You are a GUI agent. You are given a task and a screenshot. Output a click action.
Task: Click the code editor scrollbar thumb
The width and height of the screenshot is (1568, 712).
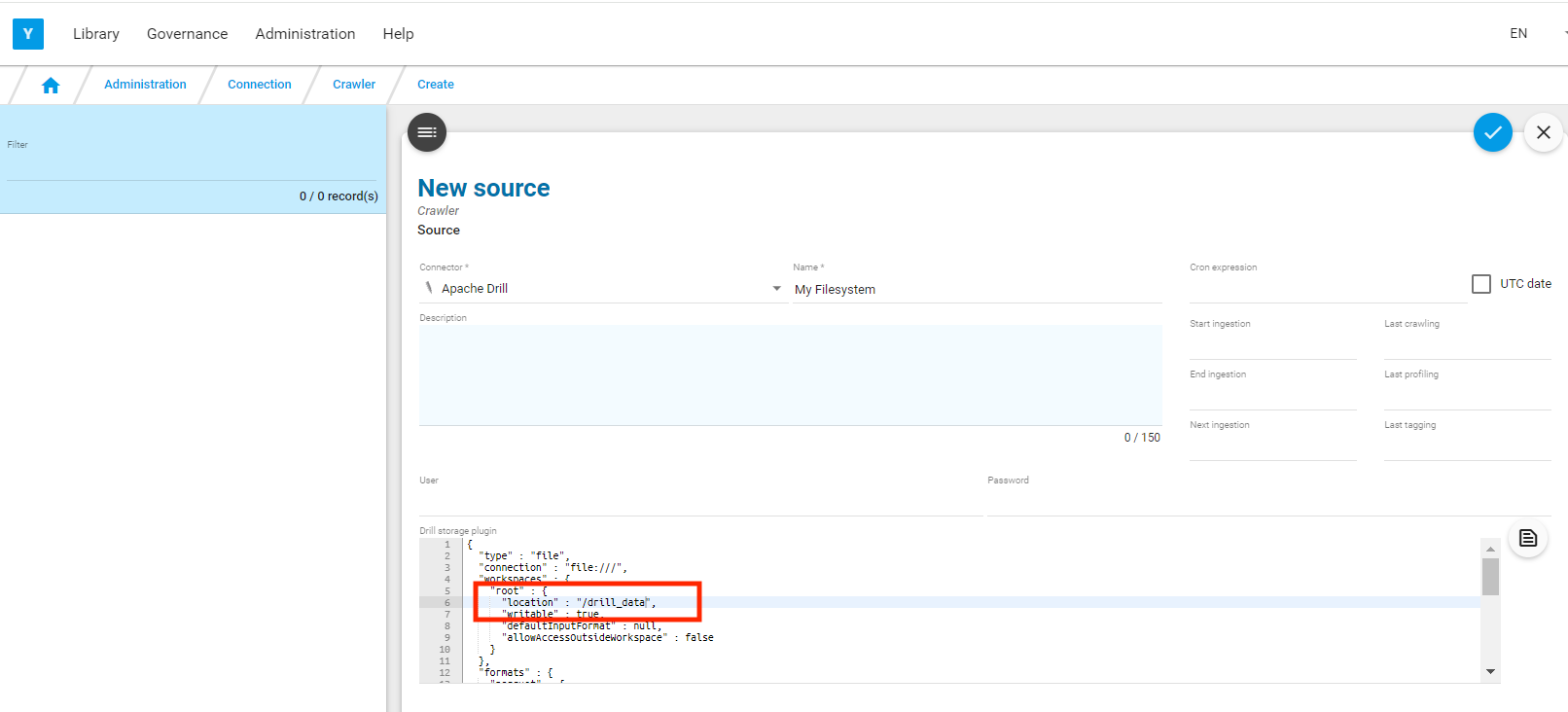tap(1490, 577)
